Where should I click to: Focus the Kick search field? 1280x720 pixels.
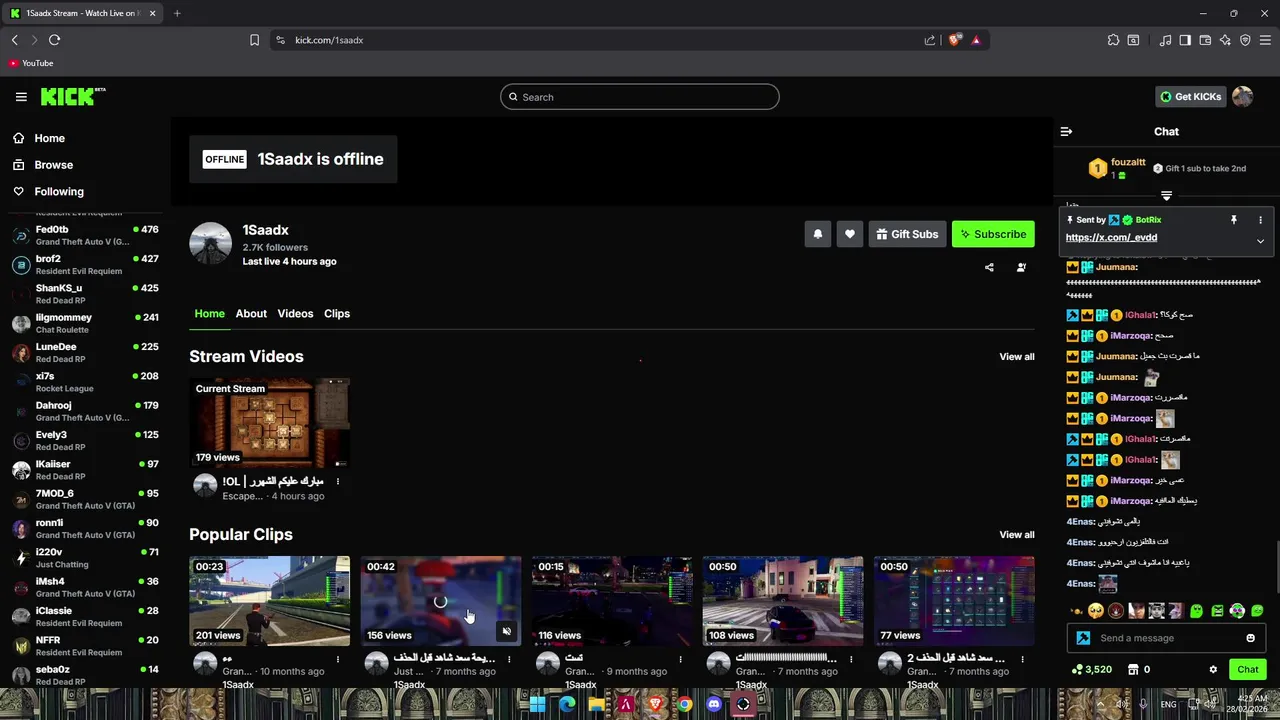(640, 97)
